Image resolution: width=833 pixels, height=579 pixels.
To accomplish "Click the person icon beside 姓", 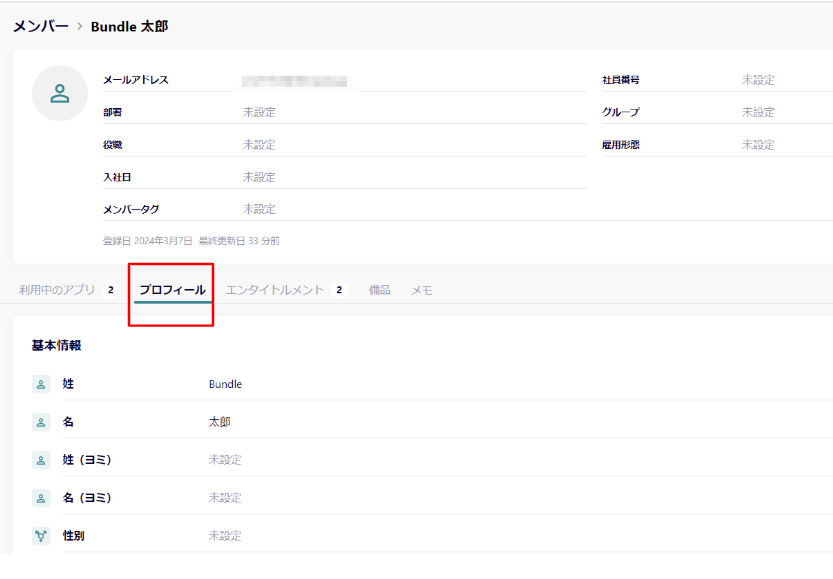I will (x=41, y=384).
